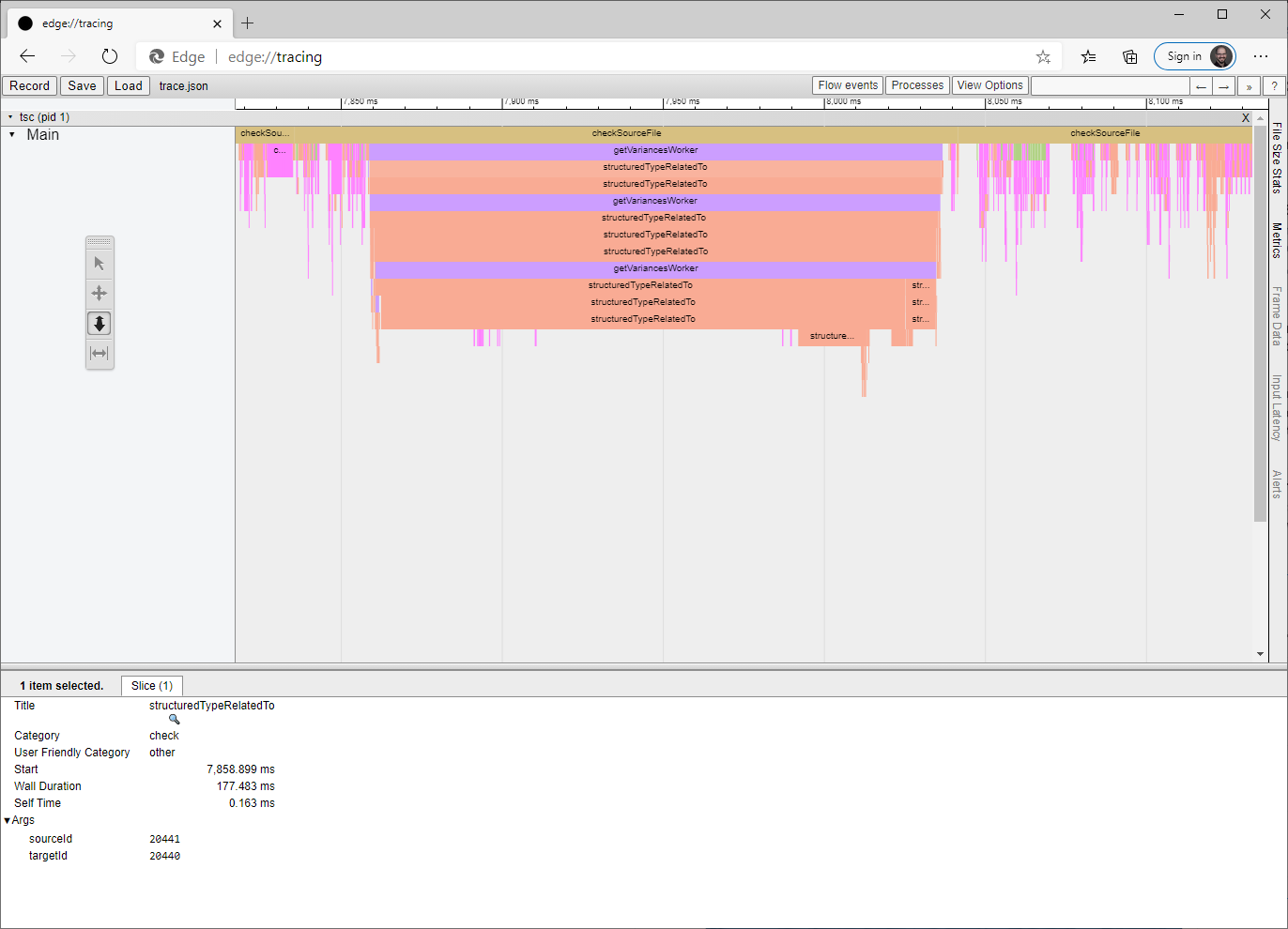The width and height of the screenshot is (1288, 929).
Task: Click the Category value check
Action: (163, 736)
